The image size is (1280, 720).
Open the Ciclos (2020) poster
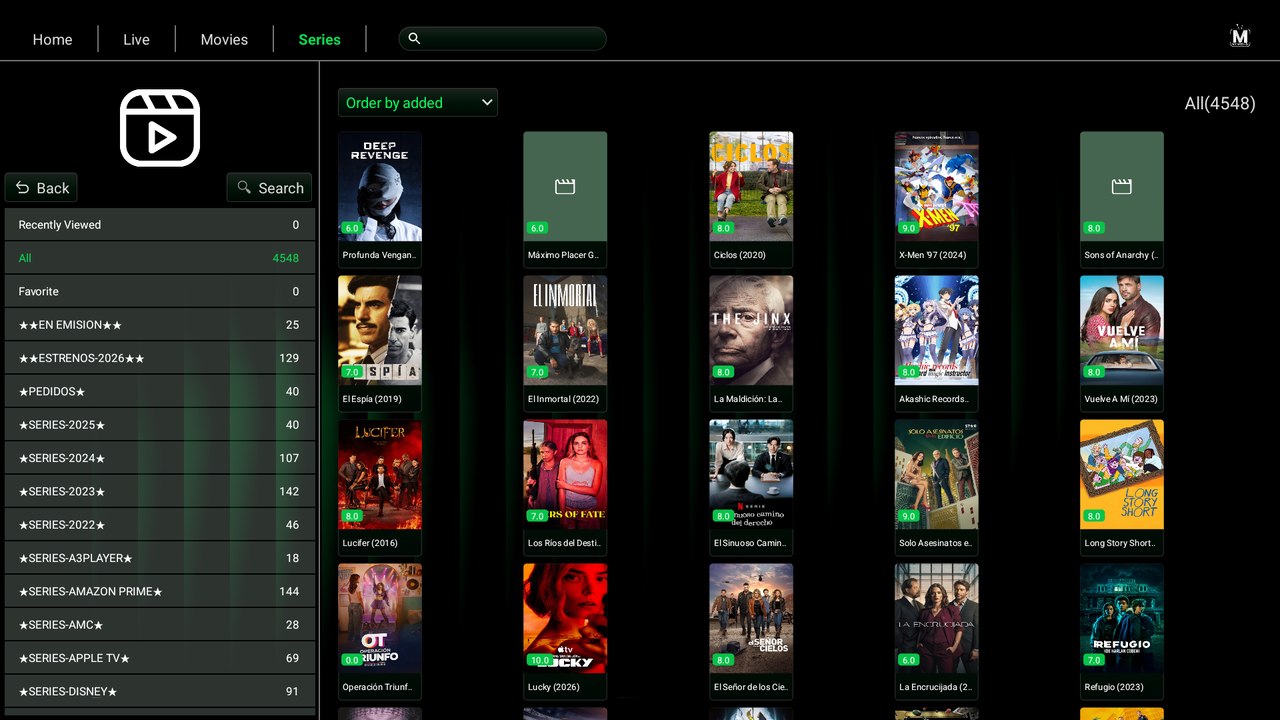pyautogui.click(x=751, y=186)
